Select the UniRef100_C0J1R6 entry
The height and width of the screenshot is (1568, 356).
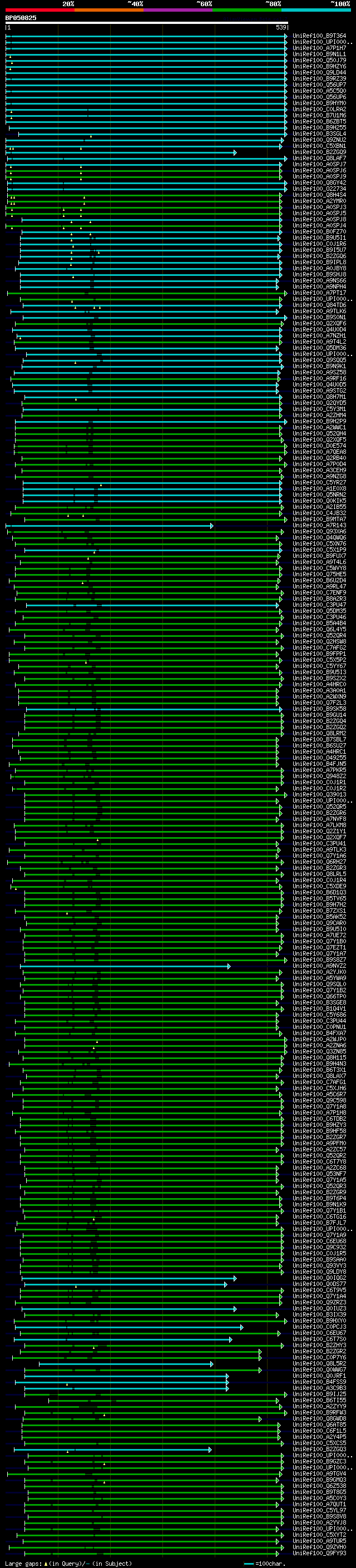pyautogui.click(x=319, y=244)
